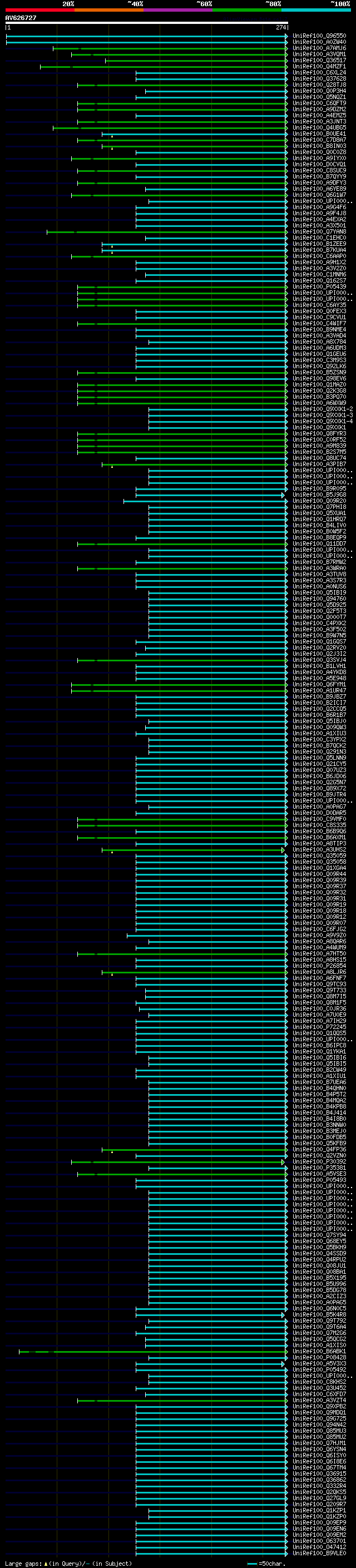
Task: Click the white query length bar
Action: (x=147, y=22)
